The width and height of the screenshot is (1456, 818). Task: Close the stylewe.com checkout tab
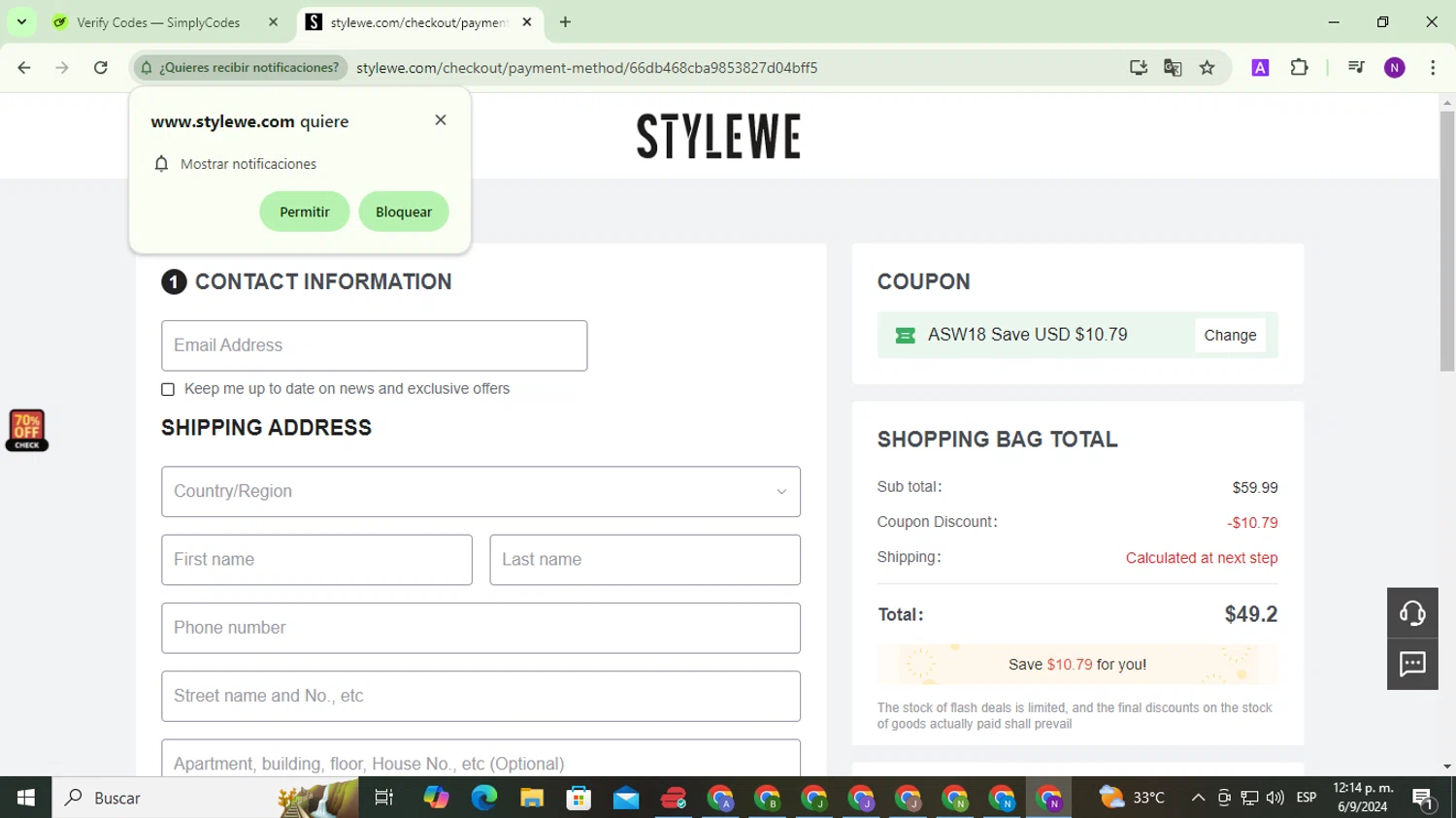point(527,22)
